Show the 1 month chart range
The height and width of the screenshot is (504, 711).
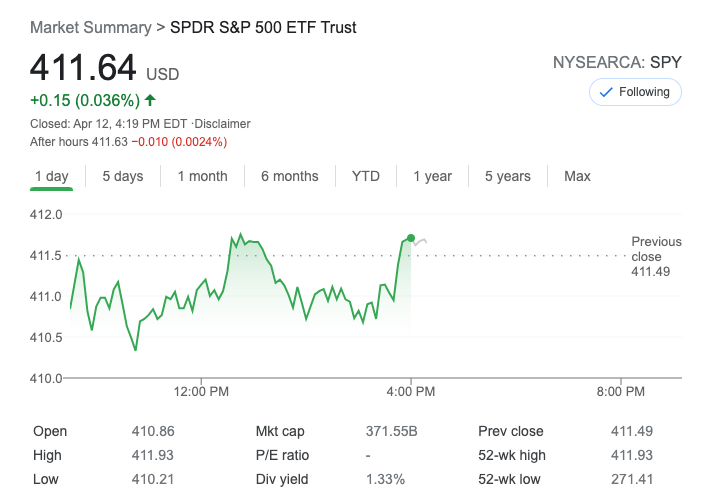pos(202,176)
